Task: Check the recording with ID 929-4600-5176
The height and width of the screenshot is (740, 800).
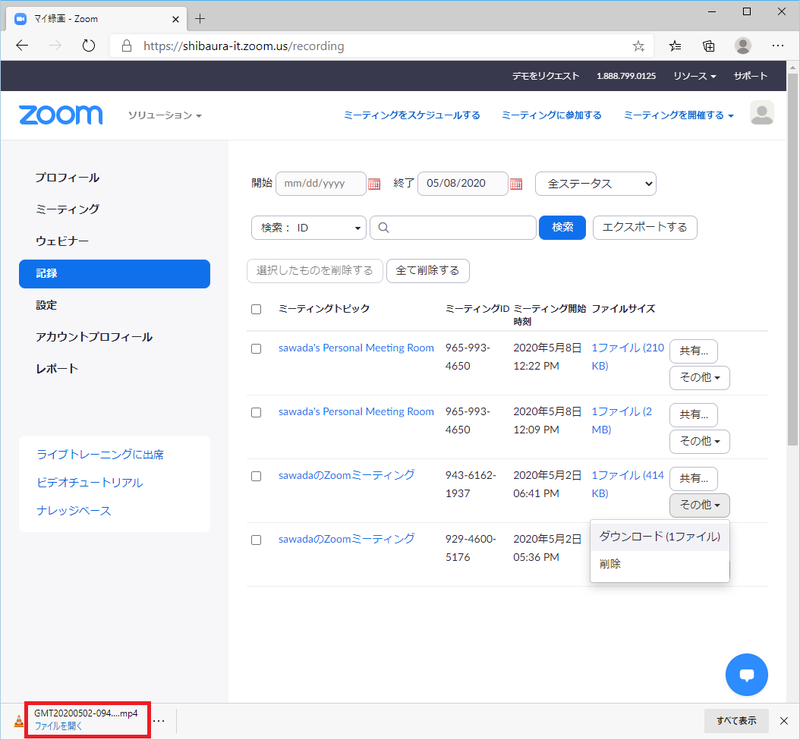Action: (x=256, y=540)
